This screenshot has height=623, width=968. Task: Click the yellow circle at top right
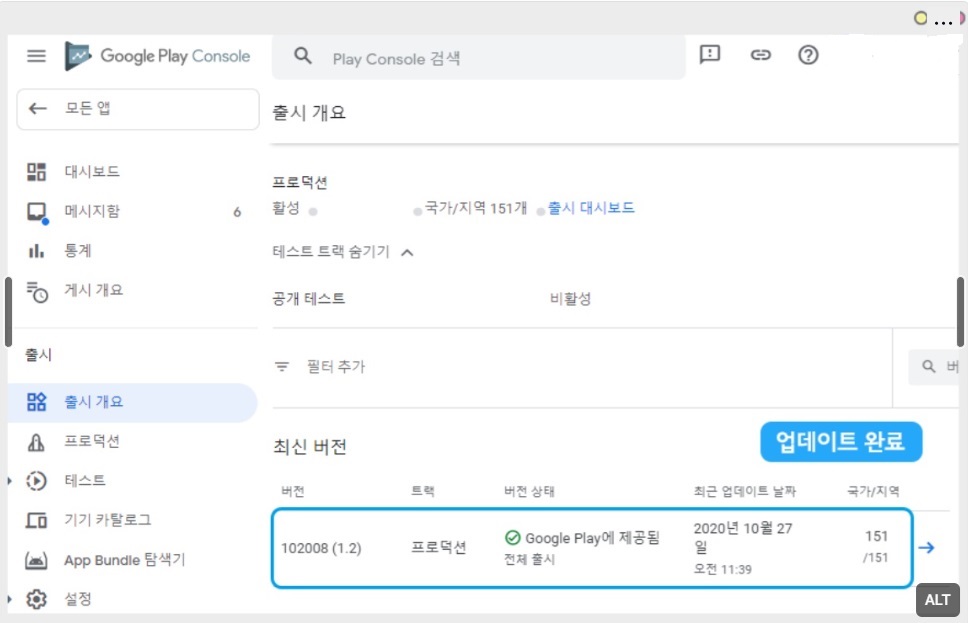coord(920,18)
